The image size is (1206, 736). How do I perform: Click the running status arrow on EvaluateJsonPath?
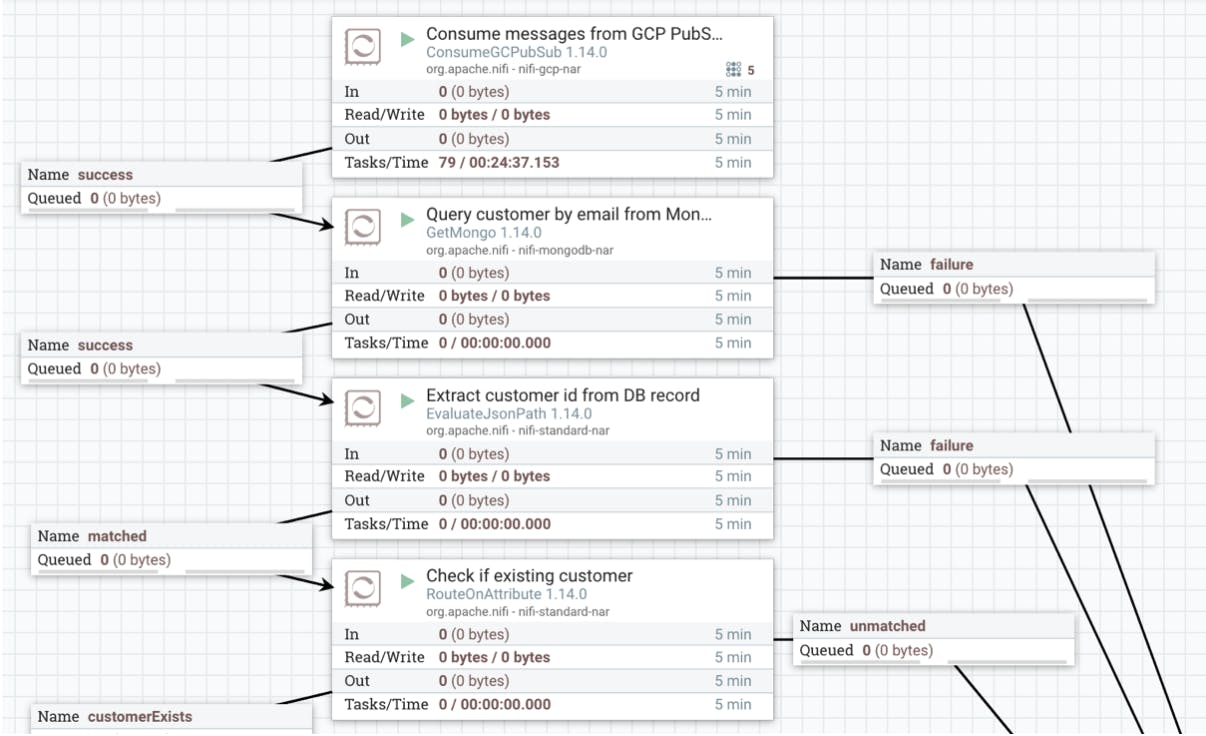click(x=408, y=401)
